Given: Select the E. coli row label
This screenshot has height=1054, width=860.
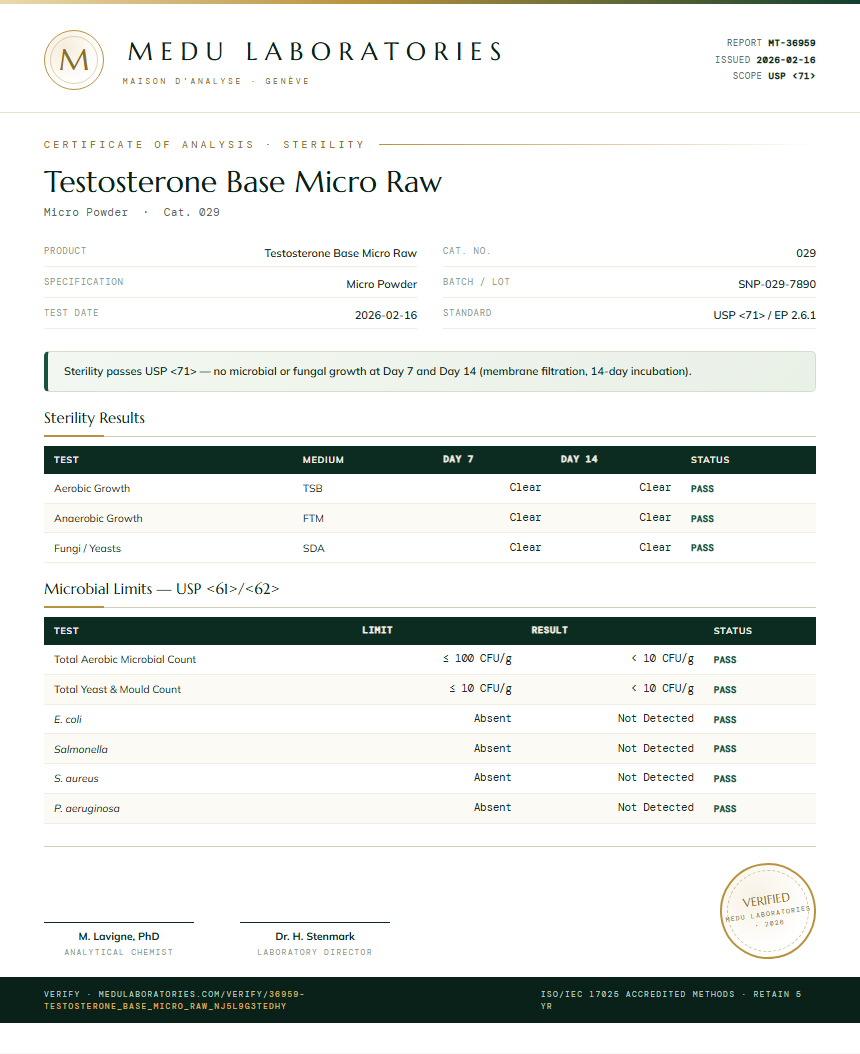Looking at the screenshot, I should click(x=67, y=720).
